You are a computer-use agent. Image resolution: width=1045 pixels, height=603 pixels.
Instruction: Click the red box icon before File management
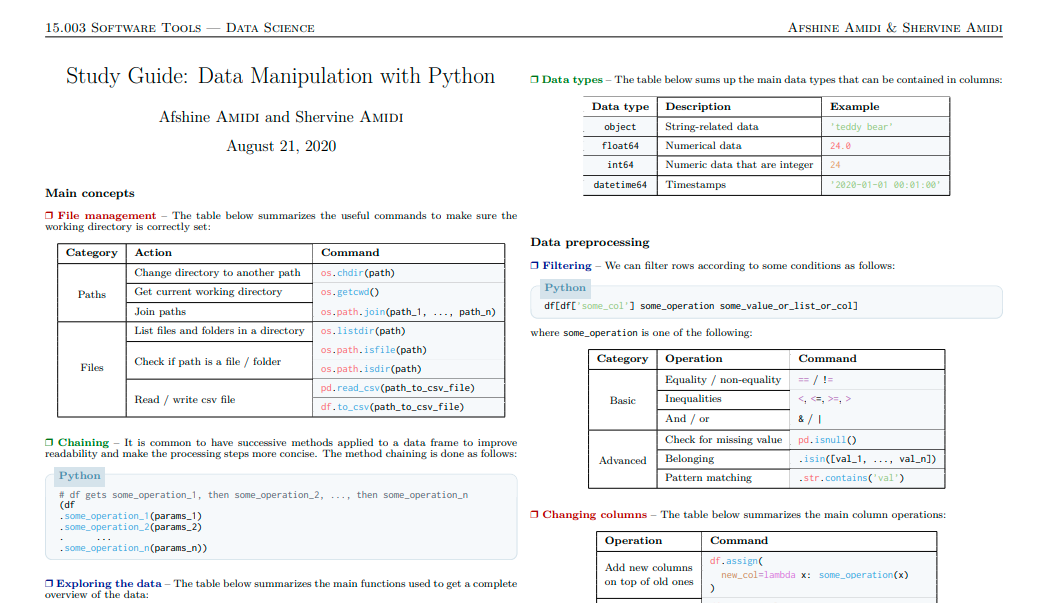pos(49,216)
